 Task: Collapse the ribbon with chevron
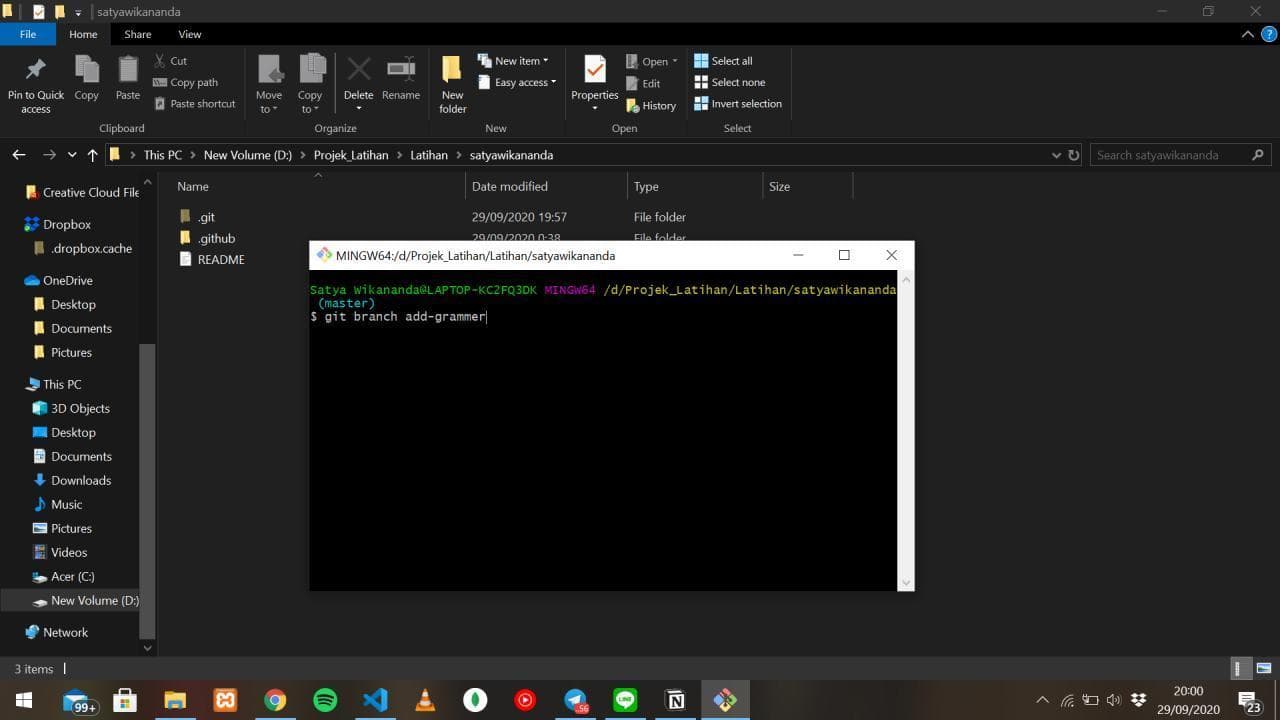click(1247, 34)
